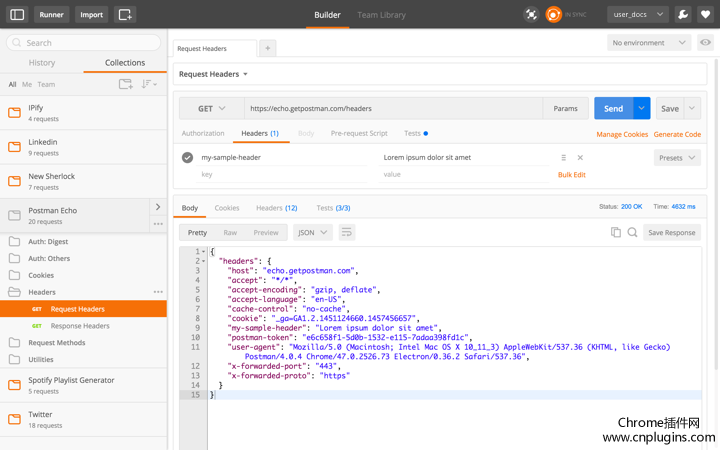Search within response body icon
This screenshot has width=720, height=450.
(x=632, y=232)
